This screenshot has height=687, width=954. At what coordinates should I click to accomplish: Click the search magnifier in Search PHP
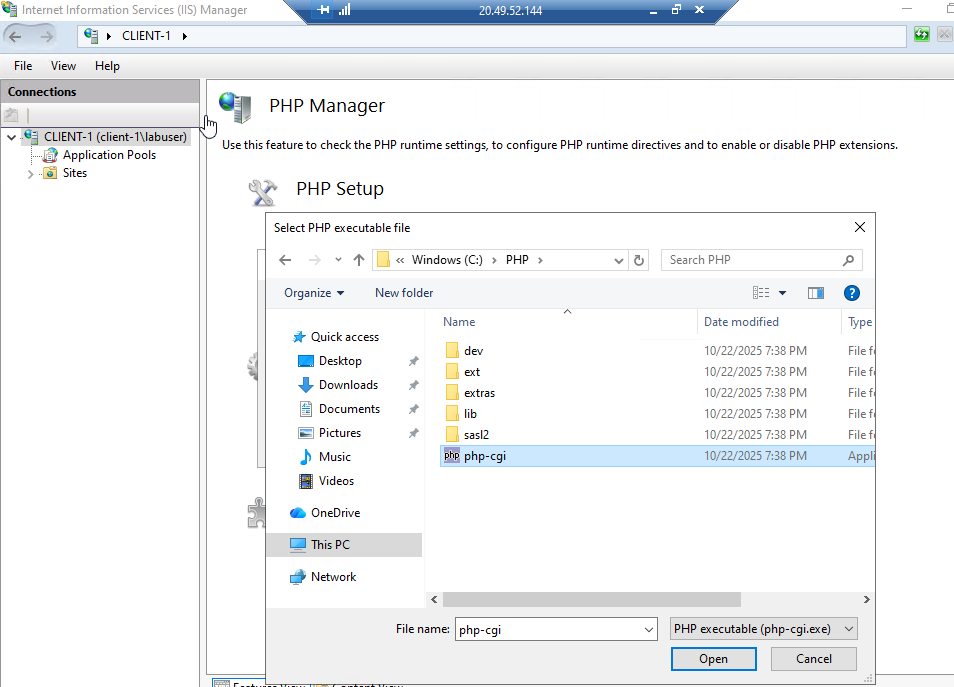pos(848,260)
